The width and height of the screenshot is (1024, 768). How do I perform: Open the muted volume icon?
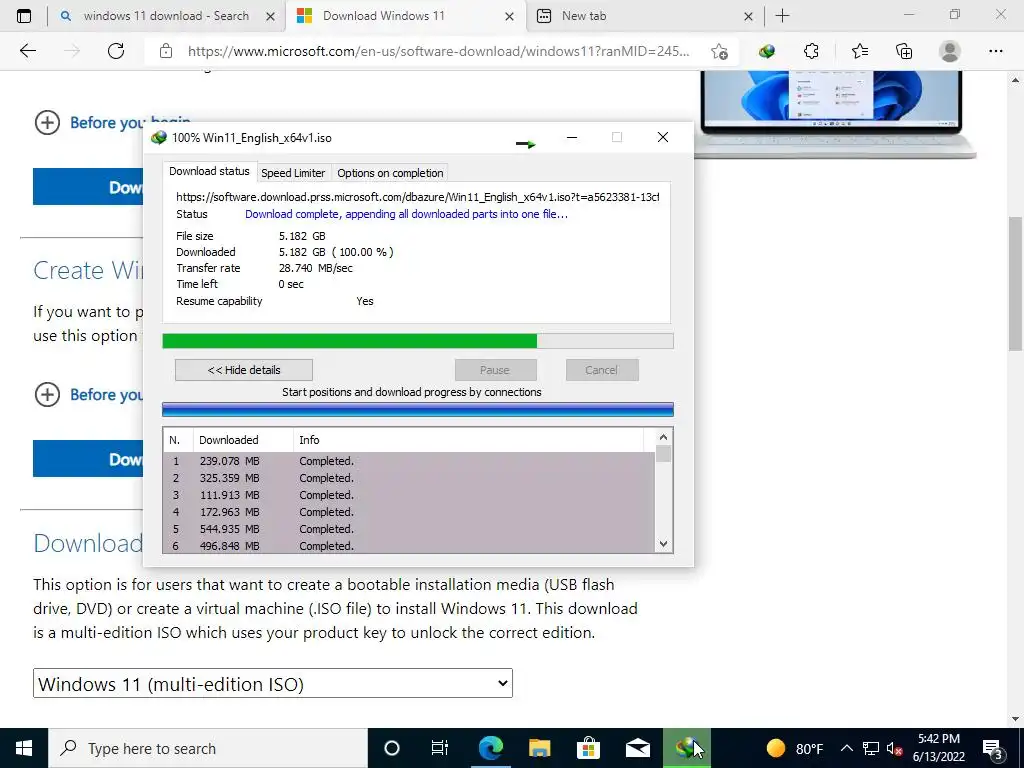coord(894,748)
